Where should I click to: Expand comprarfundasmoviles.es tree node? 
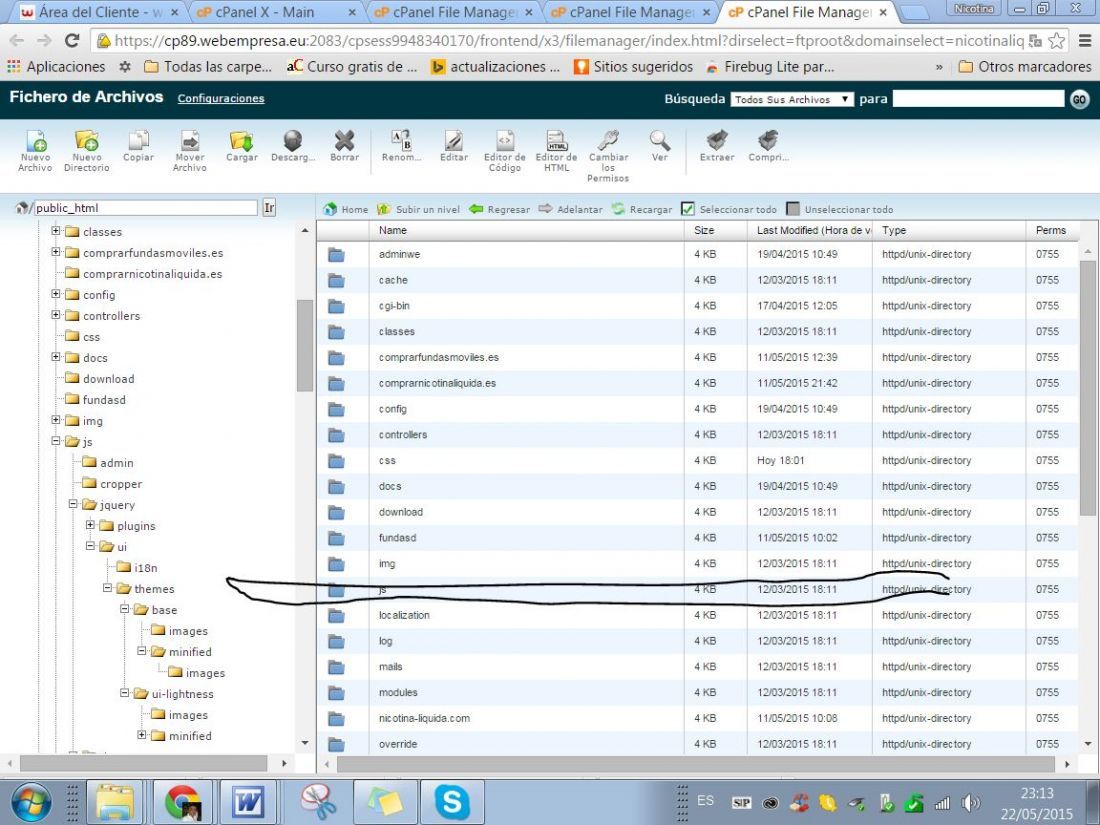[55, 252]
